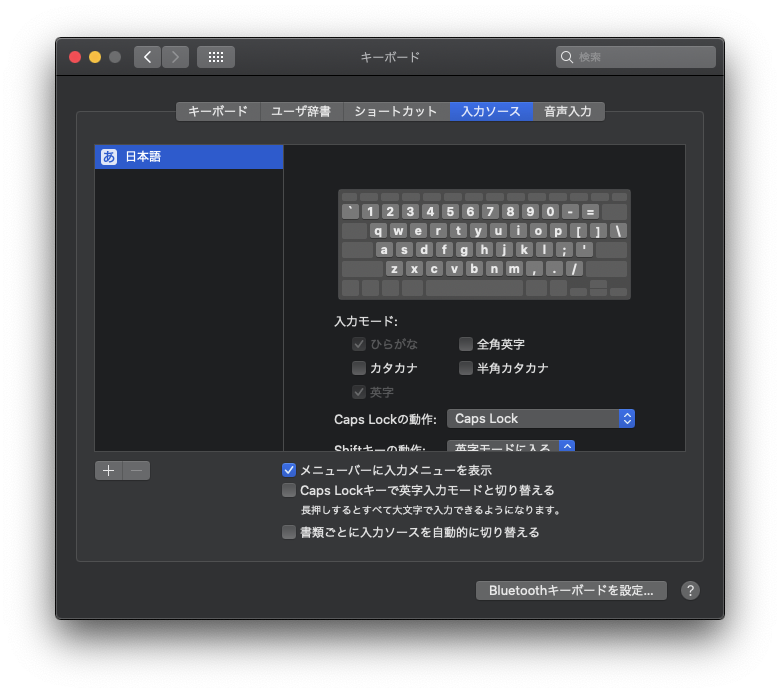The image size is (780, 693).
Task: Remove the input source with the minus button
Action: click(x=136, y=470)
